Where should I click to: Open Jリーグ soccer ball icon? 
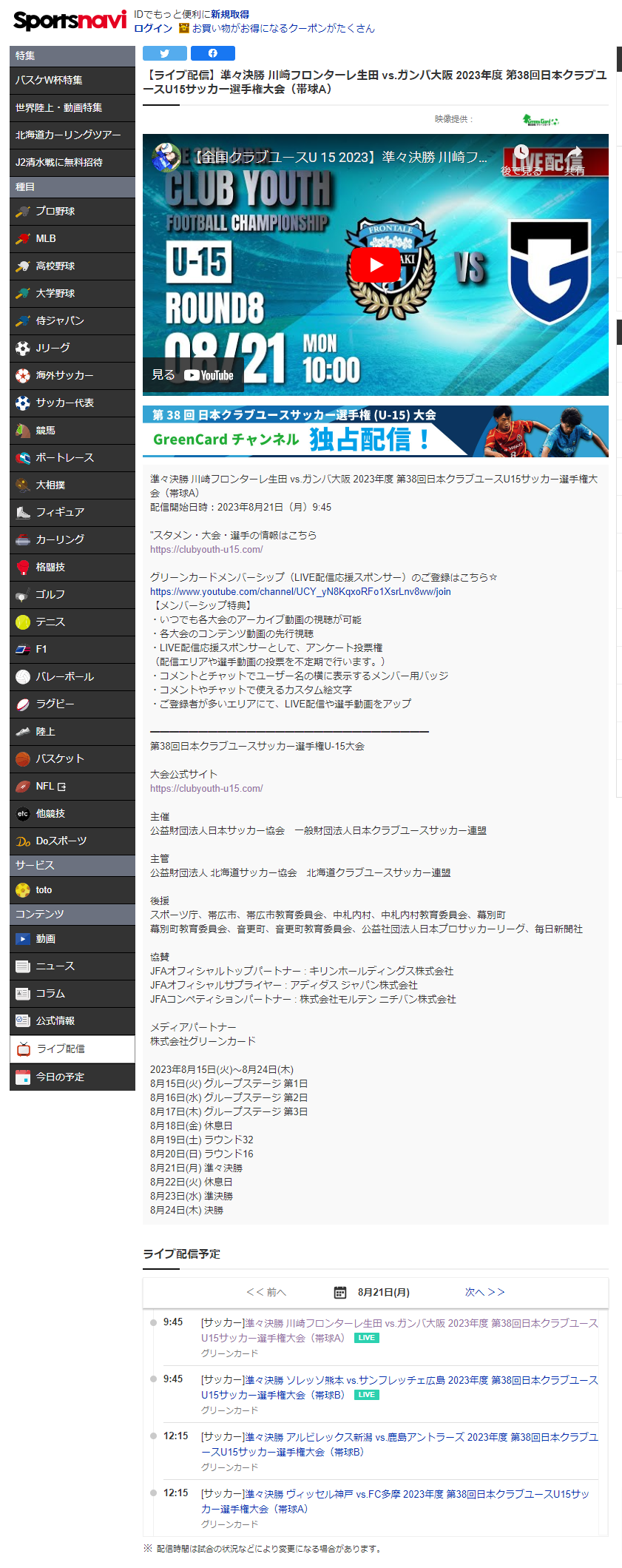pyautogui.click(x=23, y=348)
